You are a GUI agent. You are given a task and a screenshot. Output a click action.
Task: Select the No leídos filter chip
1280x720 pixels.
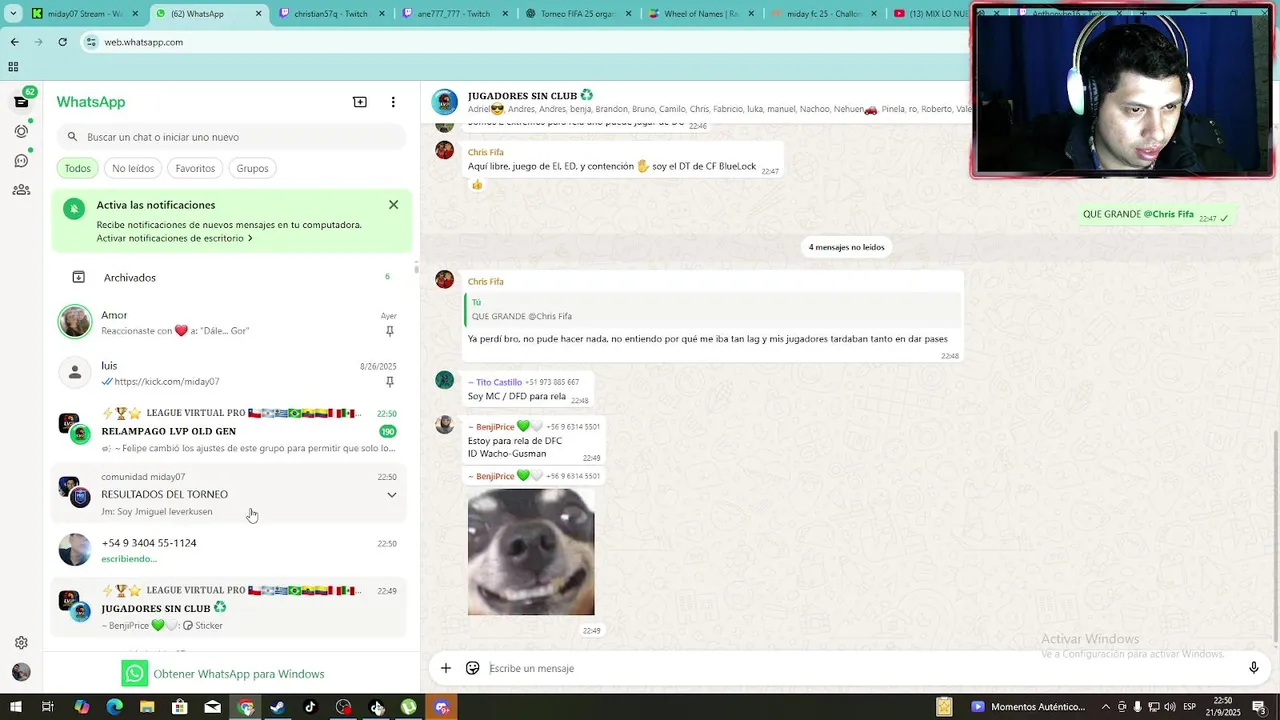pyautogui.click(x=133, y=168)
